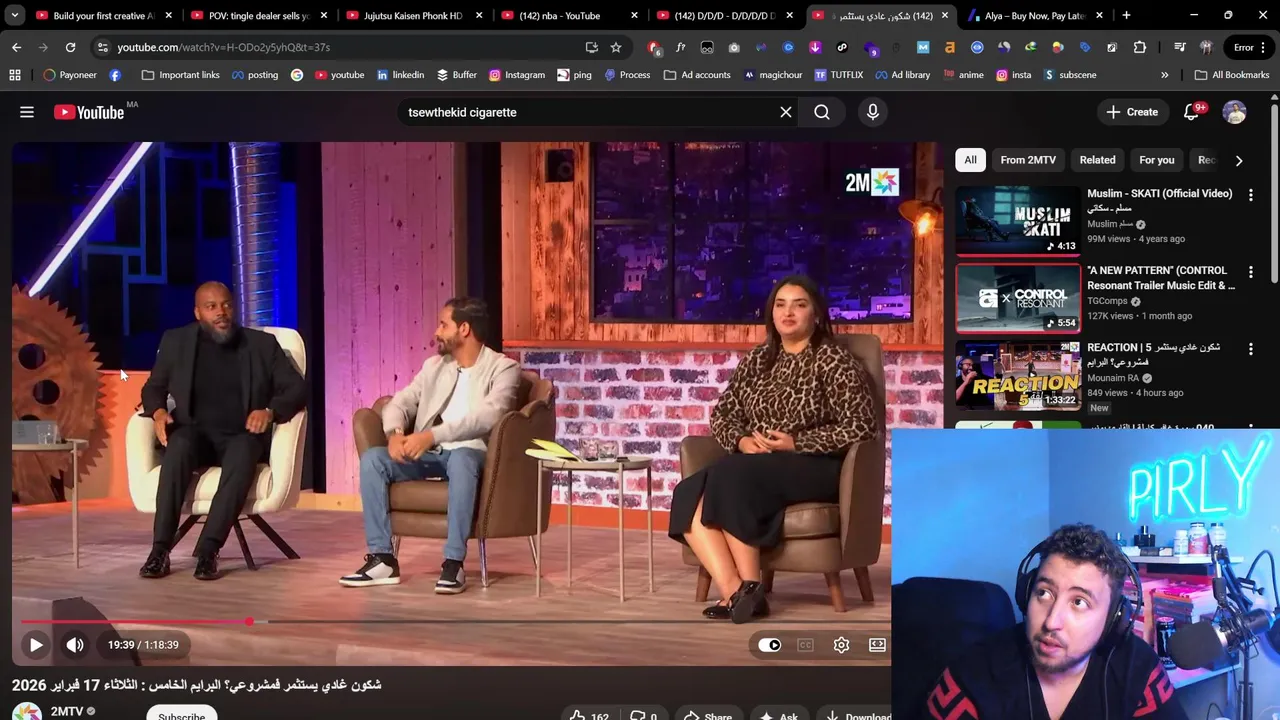
Task: Open the Buffer bookmark
Action: point(456,75)
